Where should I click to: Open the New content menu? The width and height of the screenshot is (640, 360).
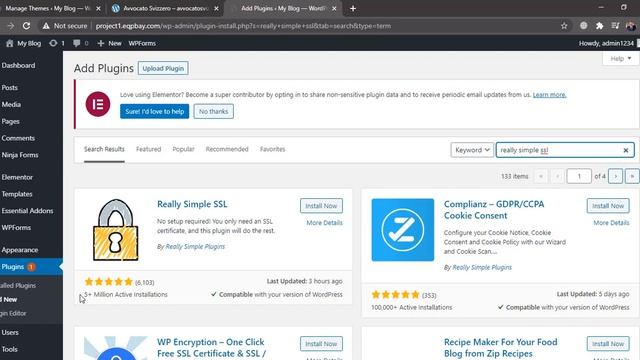[x=109, y=43]
